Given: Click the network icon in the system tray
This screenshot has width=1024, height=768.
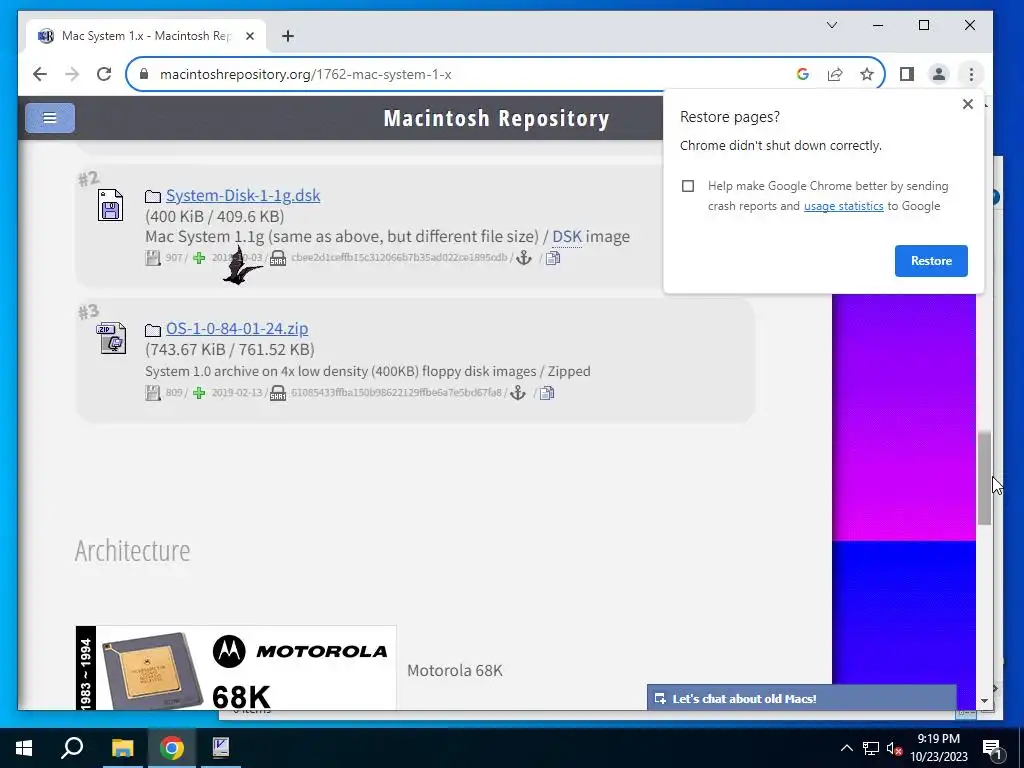Looking at the screenshot, I should tap(871, 748).
